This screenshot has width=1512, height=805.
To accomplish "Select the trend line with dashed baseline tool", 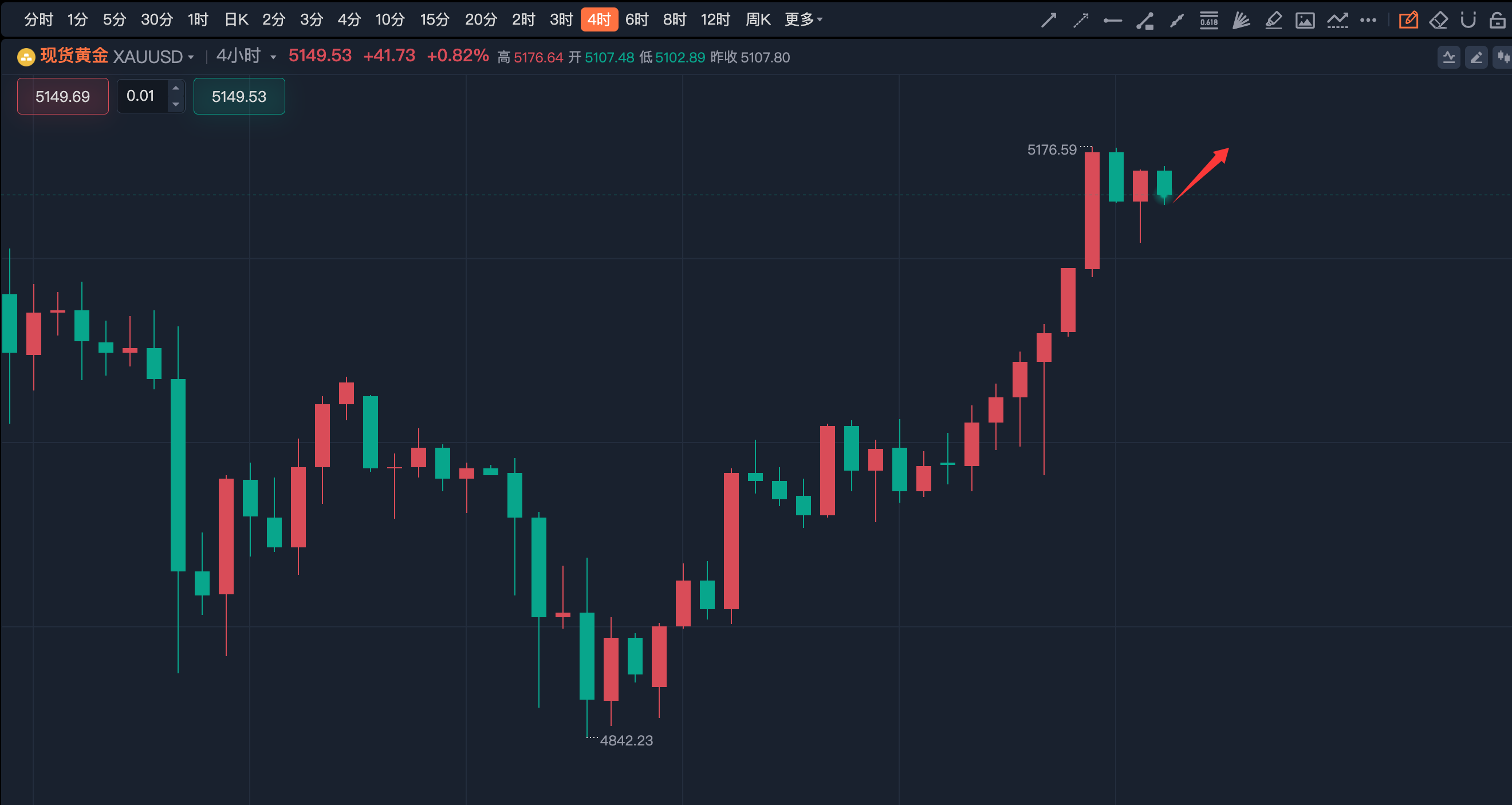I will point(1337,21).
